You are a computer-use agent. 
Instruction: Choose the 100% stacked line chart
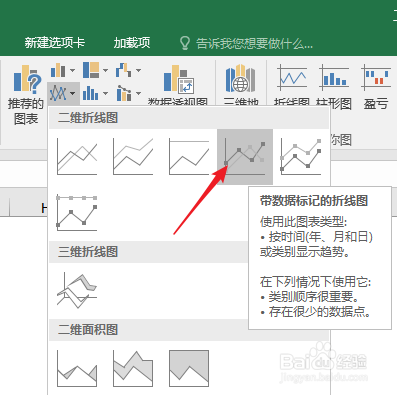point(189,157)
